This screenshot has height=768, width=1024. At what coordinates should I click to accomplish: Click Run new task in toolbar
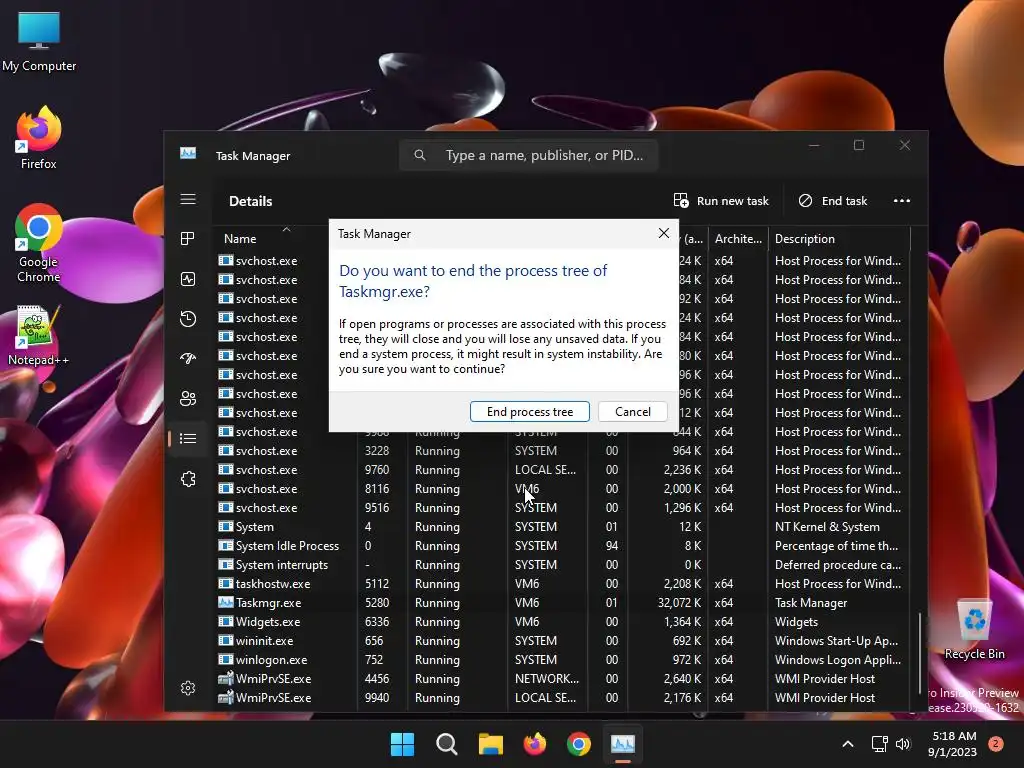tap(721, 200)
